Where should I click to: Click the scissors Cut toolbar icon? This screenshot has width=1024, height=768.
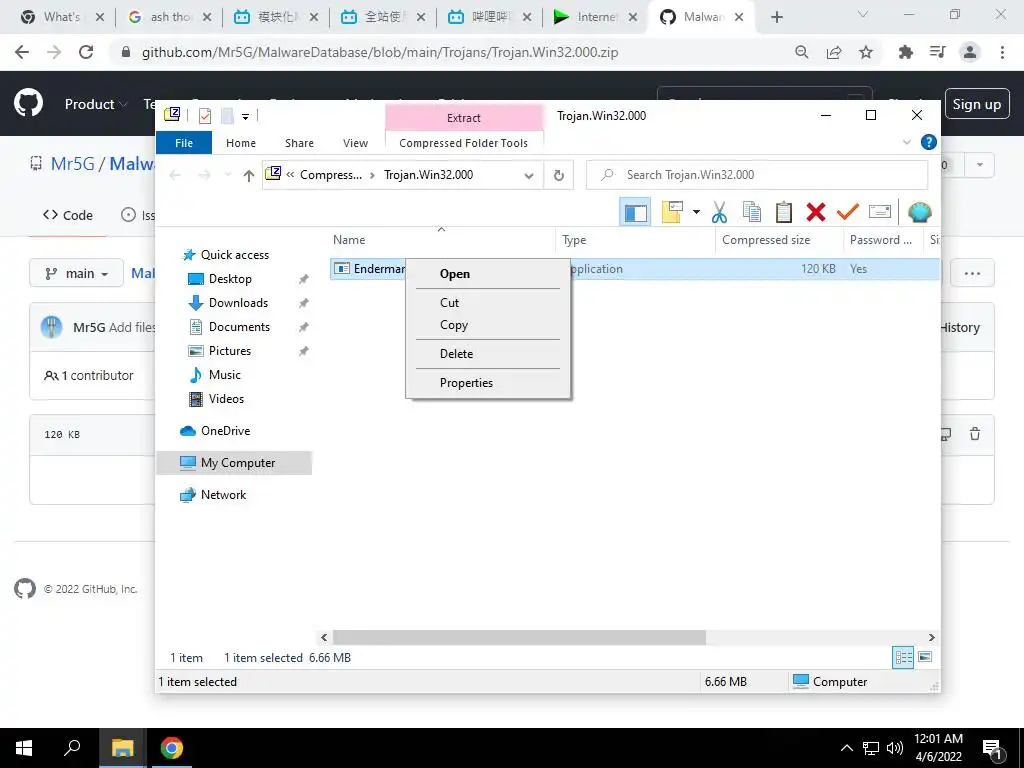[x=719, y=212]
